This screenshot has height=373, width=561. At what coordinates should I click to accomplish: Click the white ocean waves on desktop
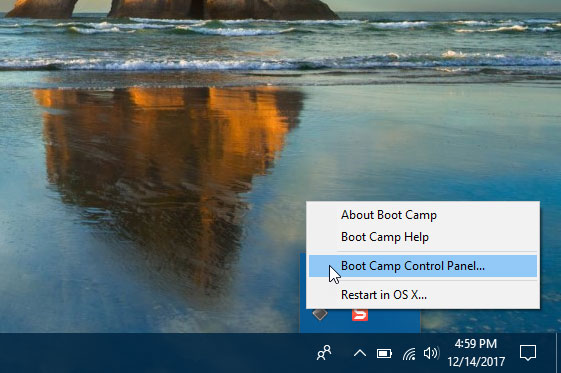click(279, 64)
